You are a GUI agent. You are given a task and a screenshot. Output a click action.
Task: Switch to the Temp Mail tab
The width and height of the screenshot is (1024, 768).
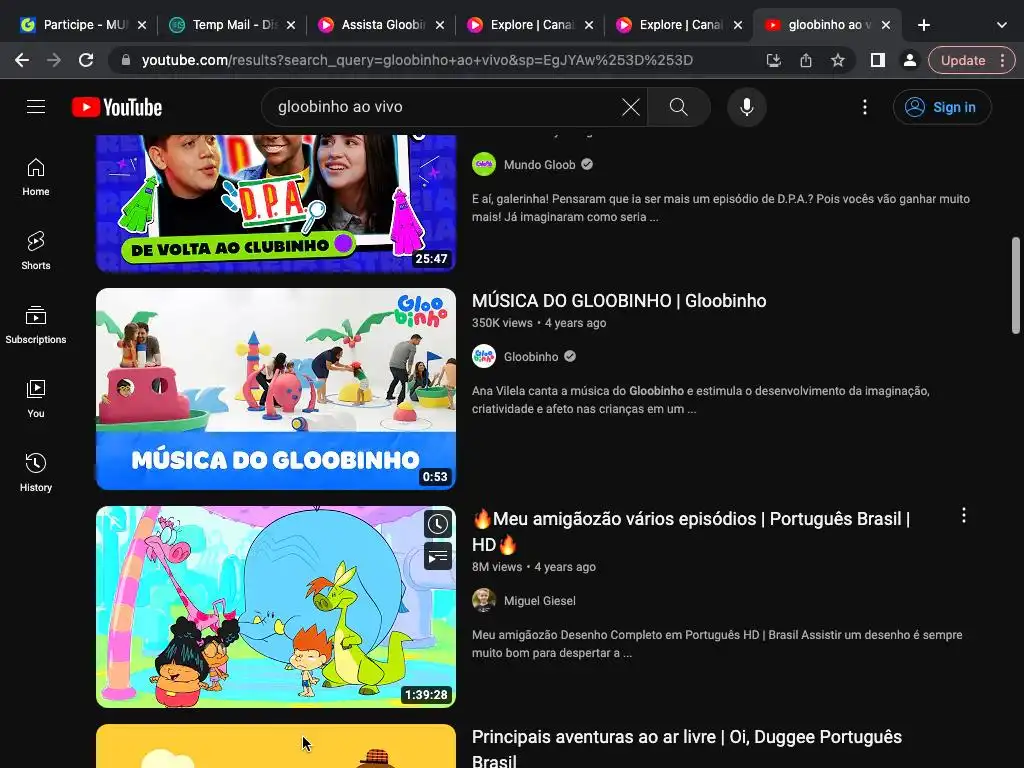[x=233, y=25]
